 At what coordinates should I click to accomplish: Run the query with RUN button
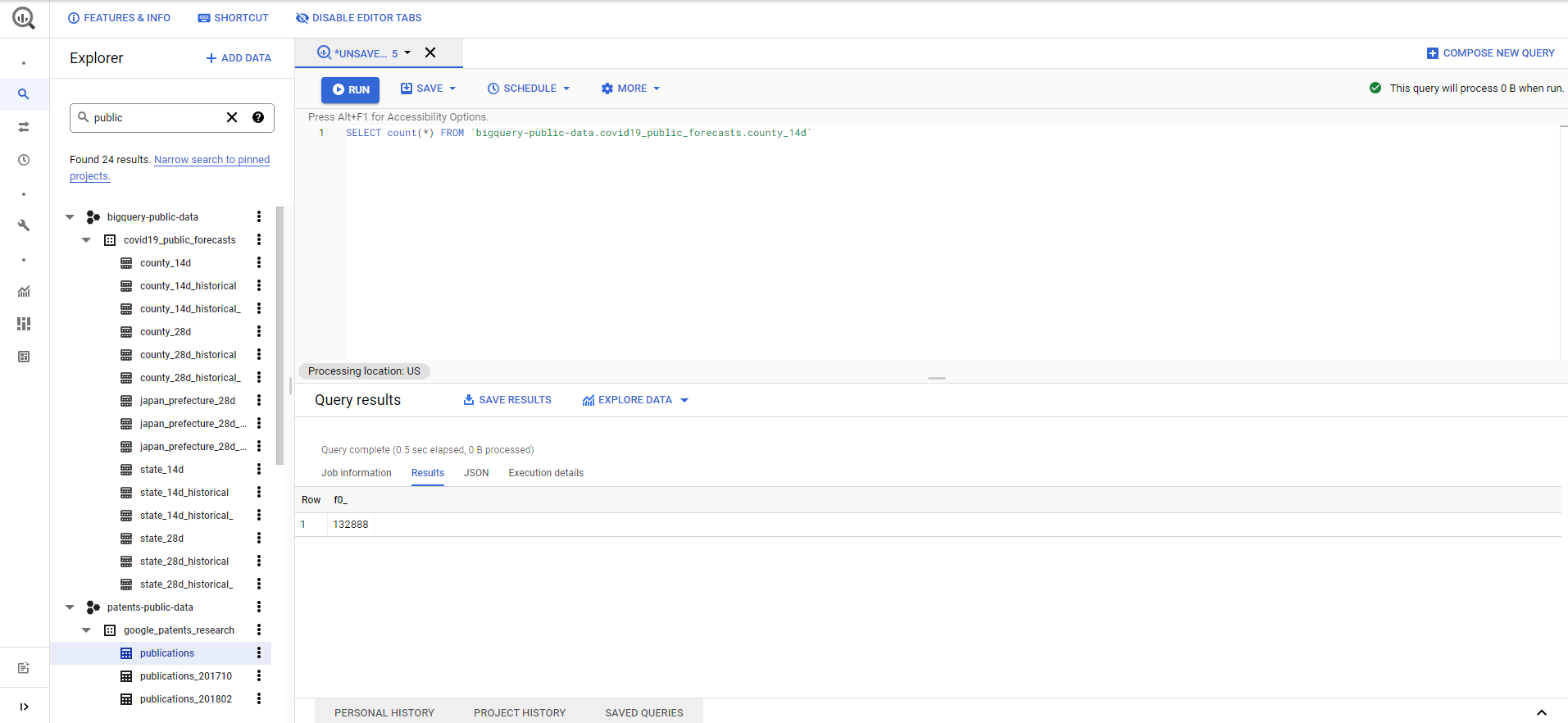tap(350, 89)
